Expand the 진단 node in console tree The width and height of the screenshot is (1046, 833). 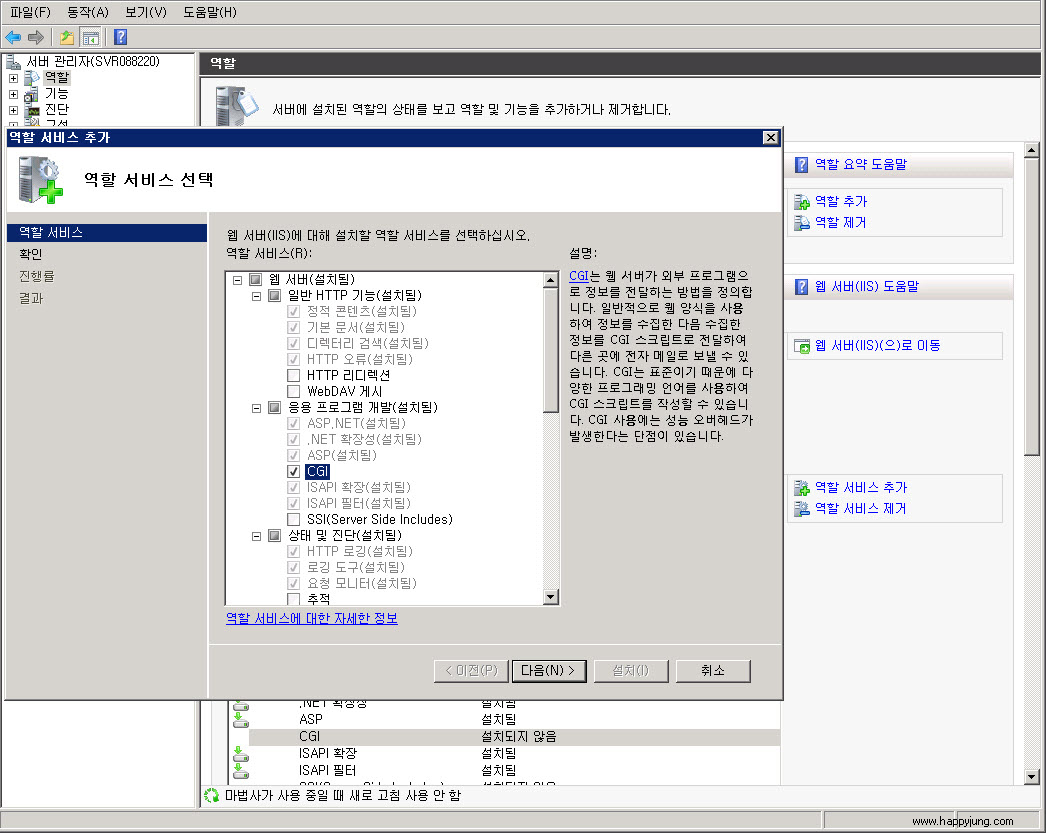pos(13,111)
